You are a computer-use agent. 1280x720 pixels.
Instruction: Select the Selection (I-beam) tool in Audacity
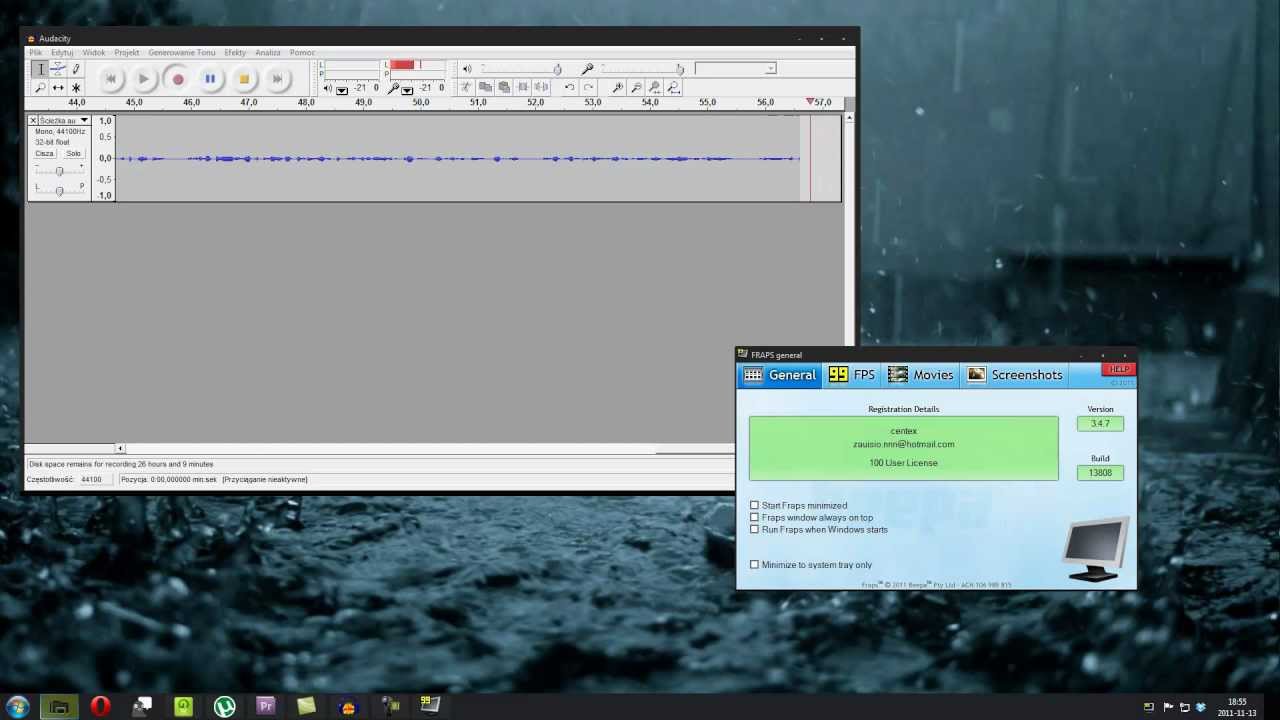(x=40, y=69)
